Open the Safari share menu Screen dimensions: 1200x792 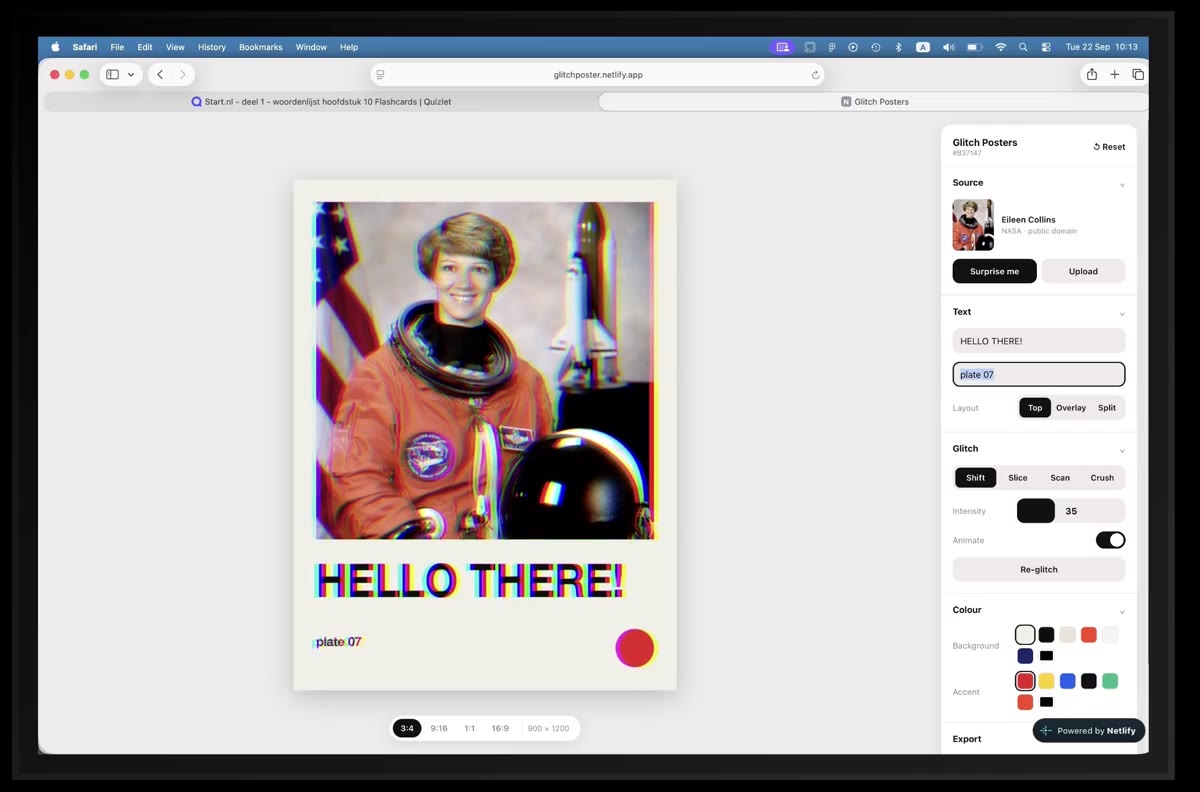pyautogui.click(x=1092, y=74)
